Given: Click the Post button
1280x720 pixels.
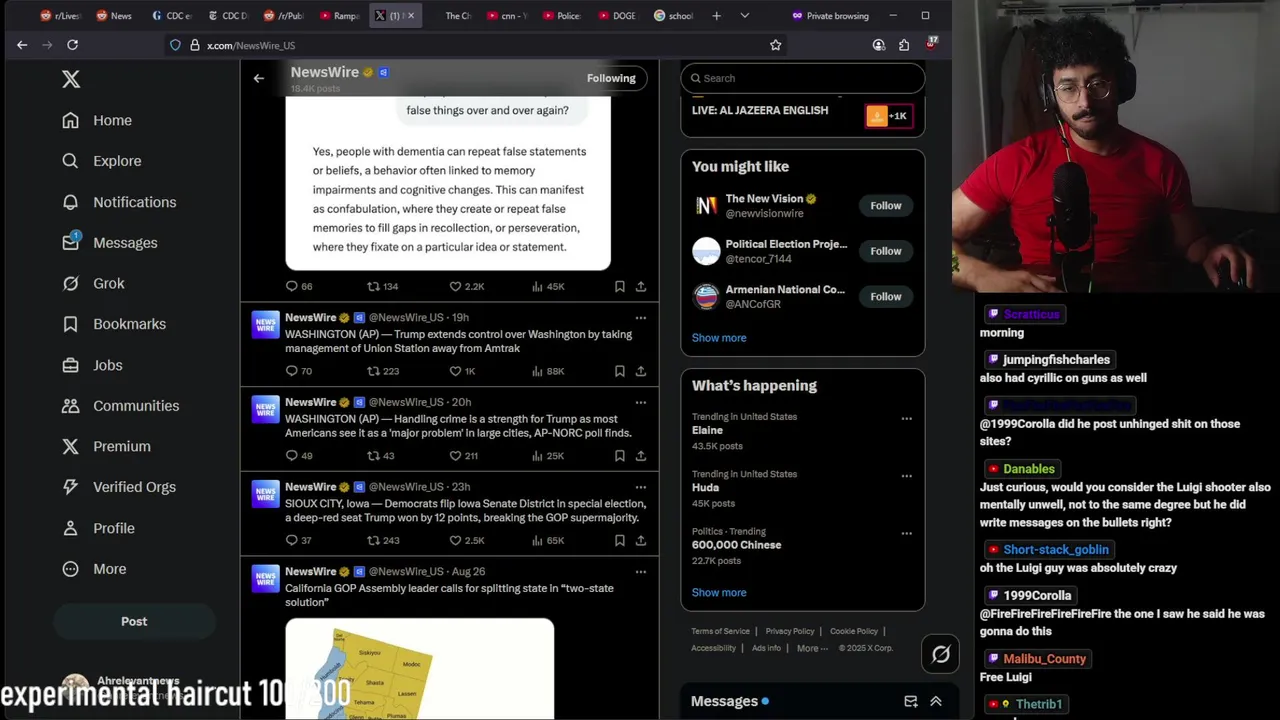Looking at the screenshot, I should point(134,621).
